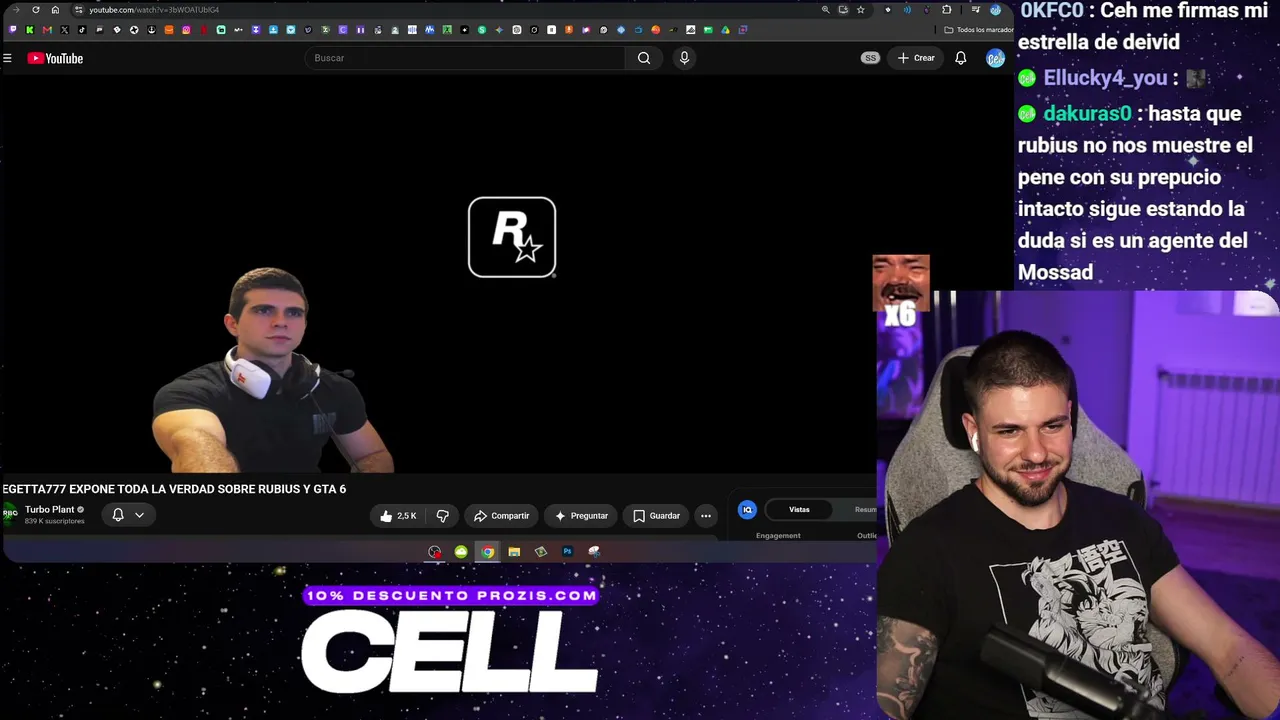The image size is (1280, 720).
Task: Click the 0KFC0 chat username
Action: 1052,11
